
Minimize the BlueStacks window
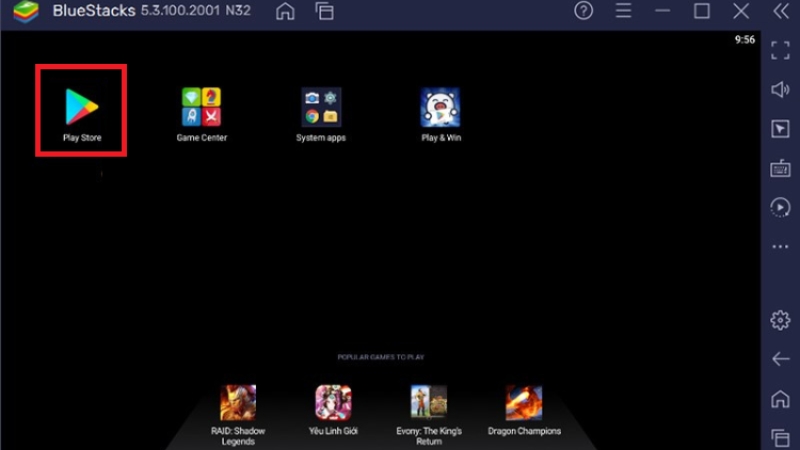pos(662,11)
